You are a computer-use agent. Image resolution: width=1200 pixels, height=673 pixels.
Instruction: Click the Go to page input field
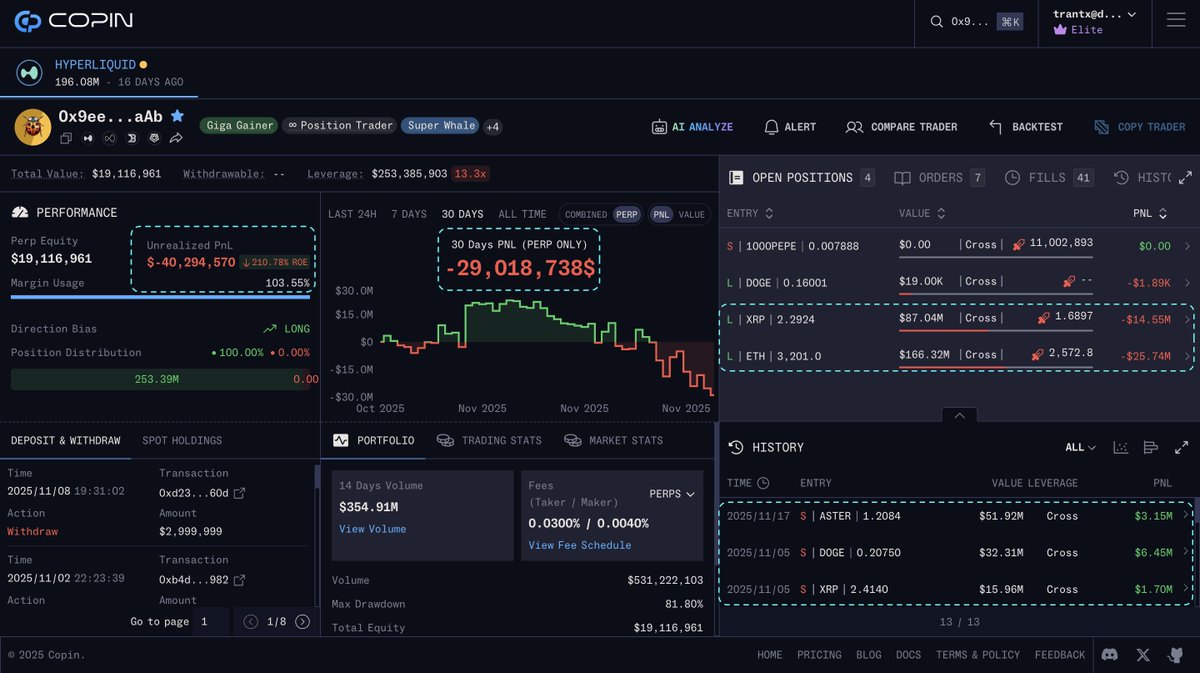212,622
